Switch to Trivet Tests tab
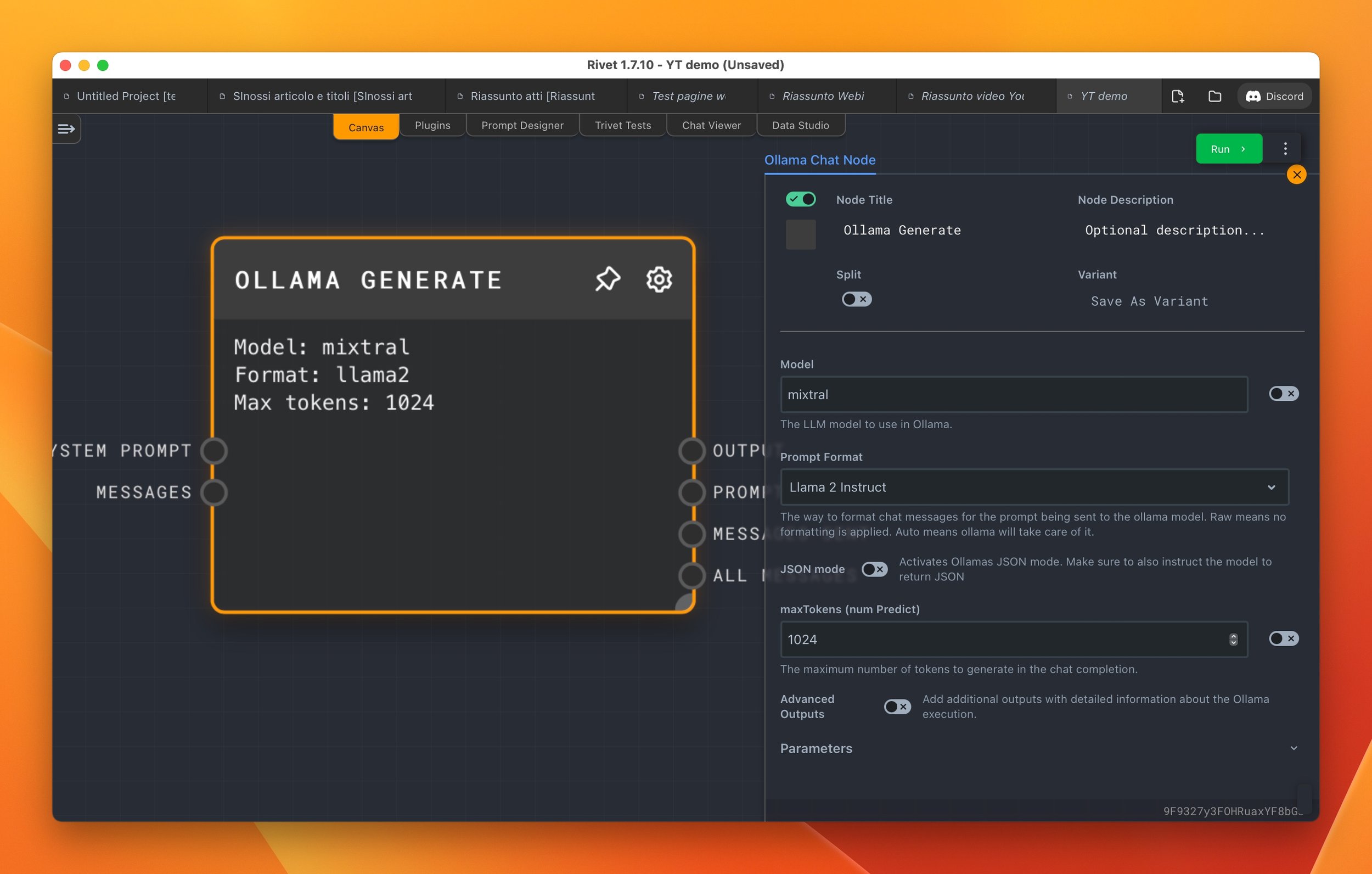The width and height of the screenshot is (1372, 874). tap(623, 125)
